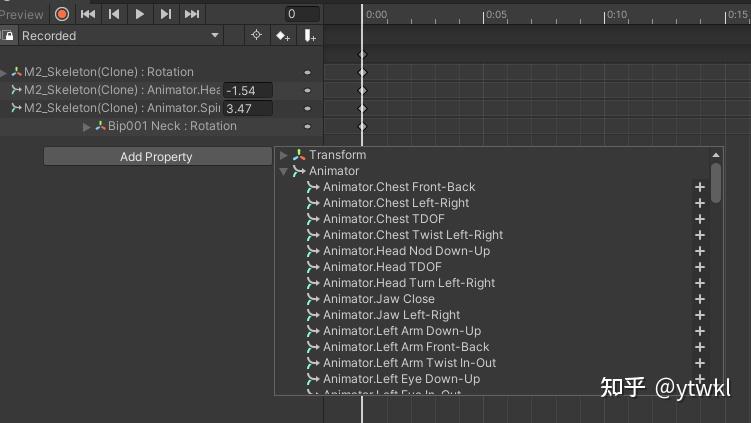Click the 0:05 mark on timeline ruler

click(x=495, y=15)
